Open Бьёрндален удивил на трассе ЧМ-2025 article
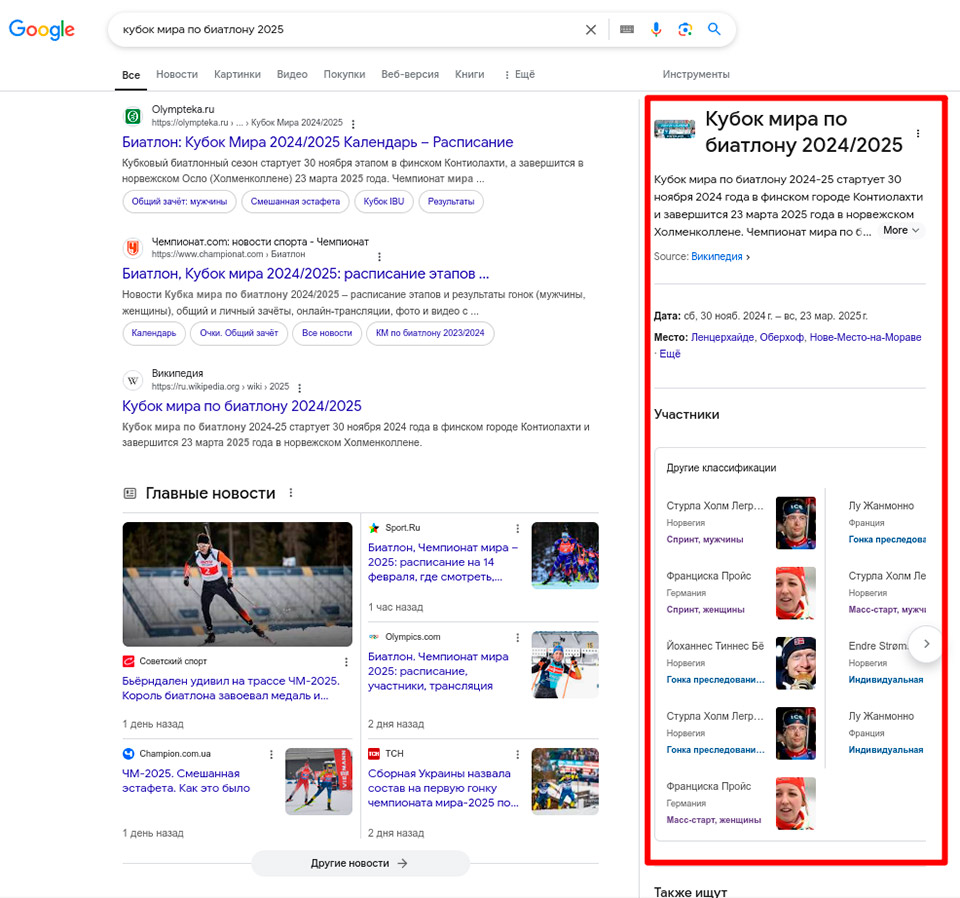The height and width of the screenshot is (898, 960). 230,688
